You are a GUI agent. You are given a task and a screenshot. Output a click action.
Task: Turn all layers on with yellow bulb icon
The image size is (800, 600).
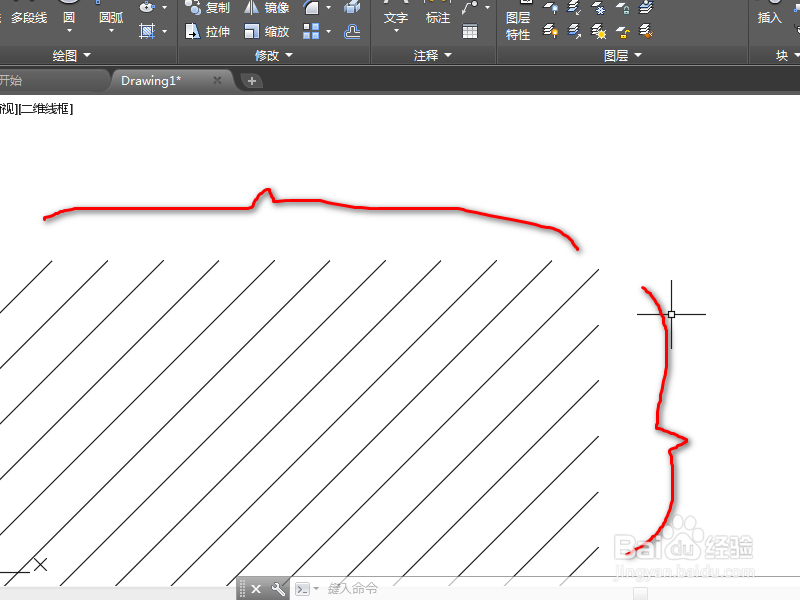551,32
